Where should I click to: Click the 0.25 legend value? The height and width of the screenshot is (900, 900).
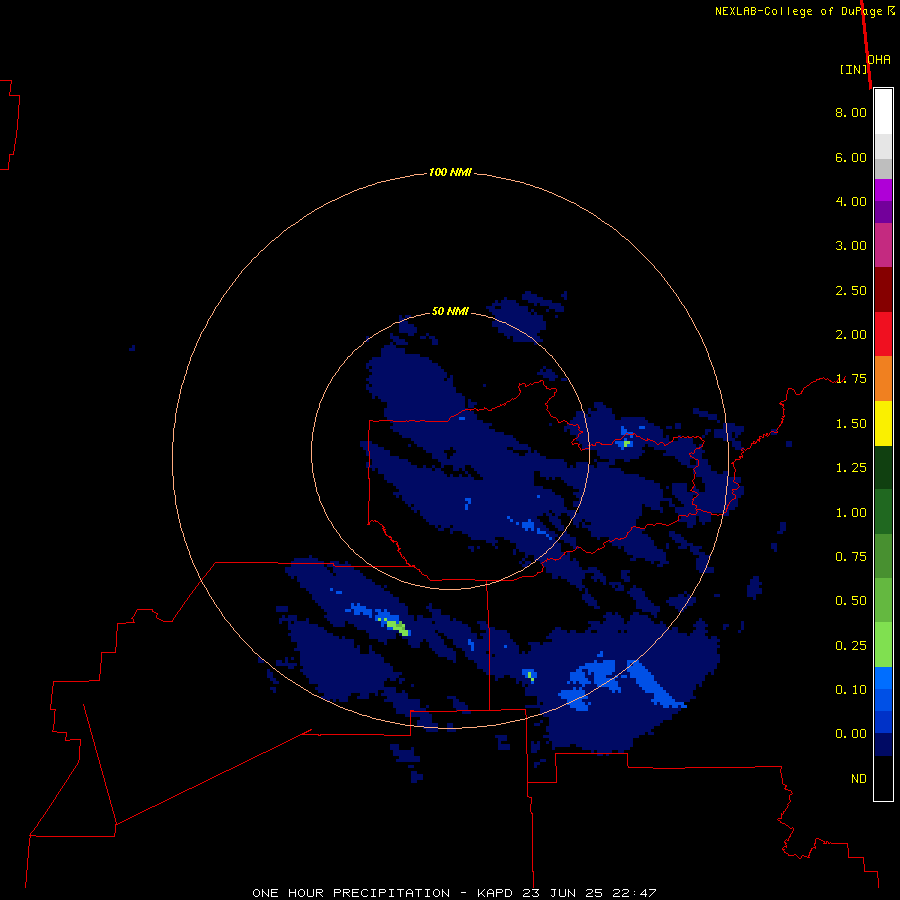851,646
